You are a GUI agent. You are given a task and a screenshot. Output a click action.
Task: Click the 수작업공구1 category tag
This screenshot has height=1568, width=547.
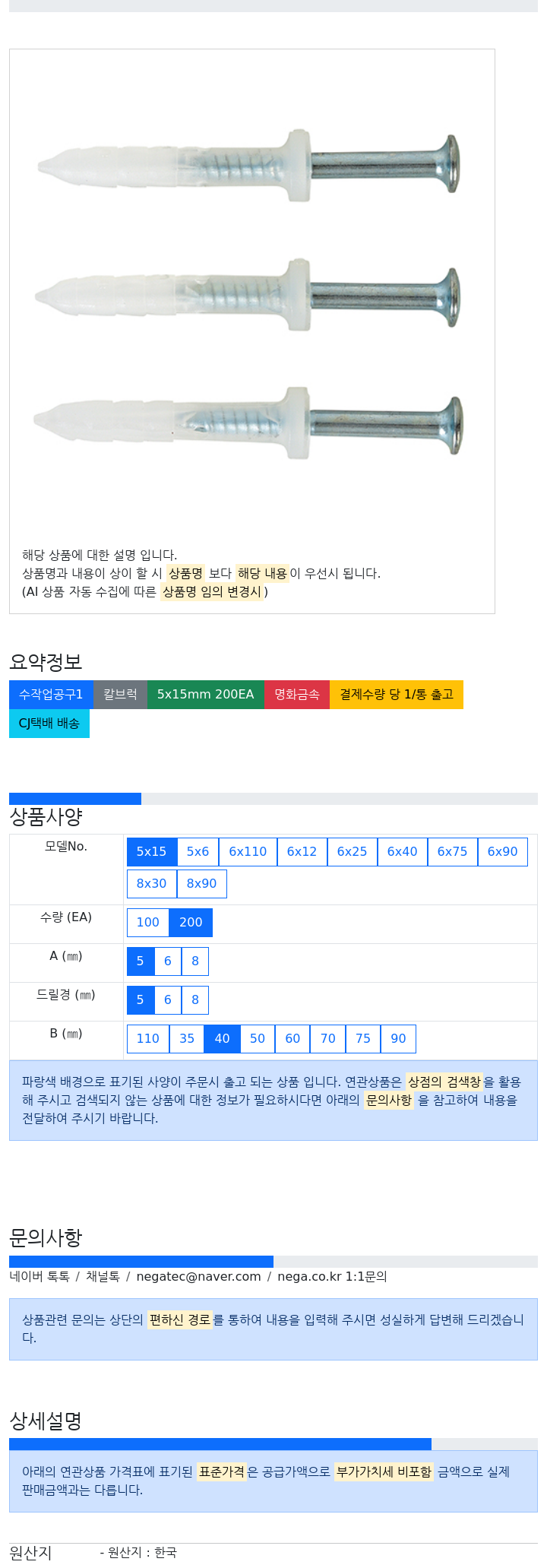[51, 695]
